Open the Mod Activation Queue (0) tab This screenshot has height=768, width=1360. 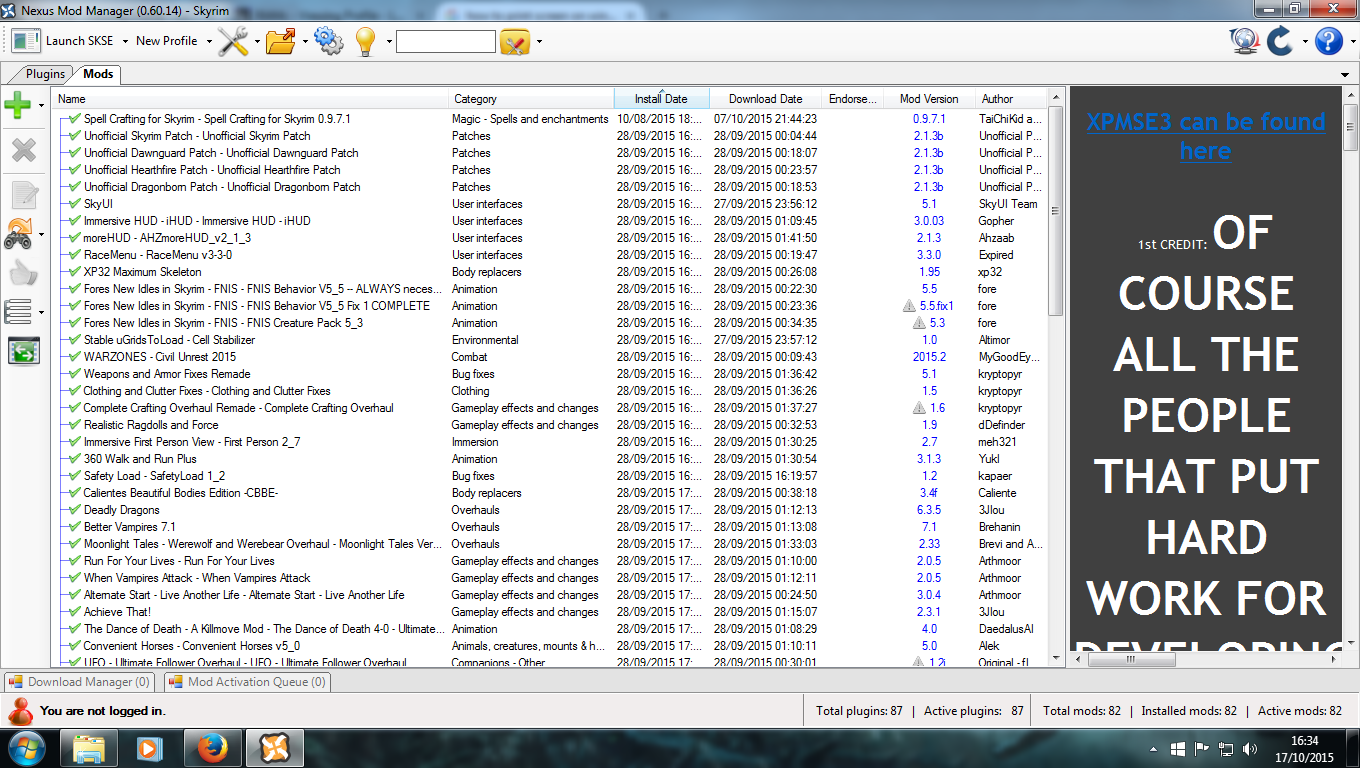(247, 682)
